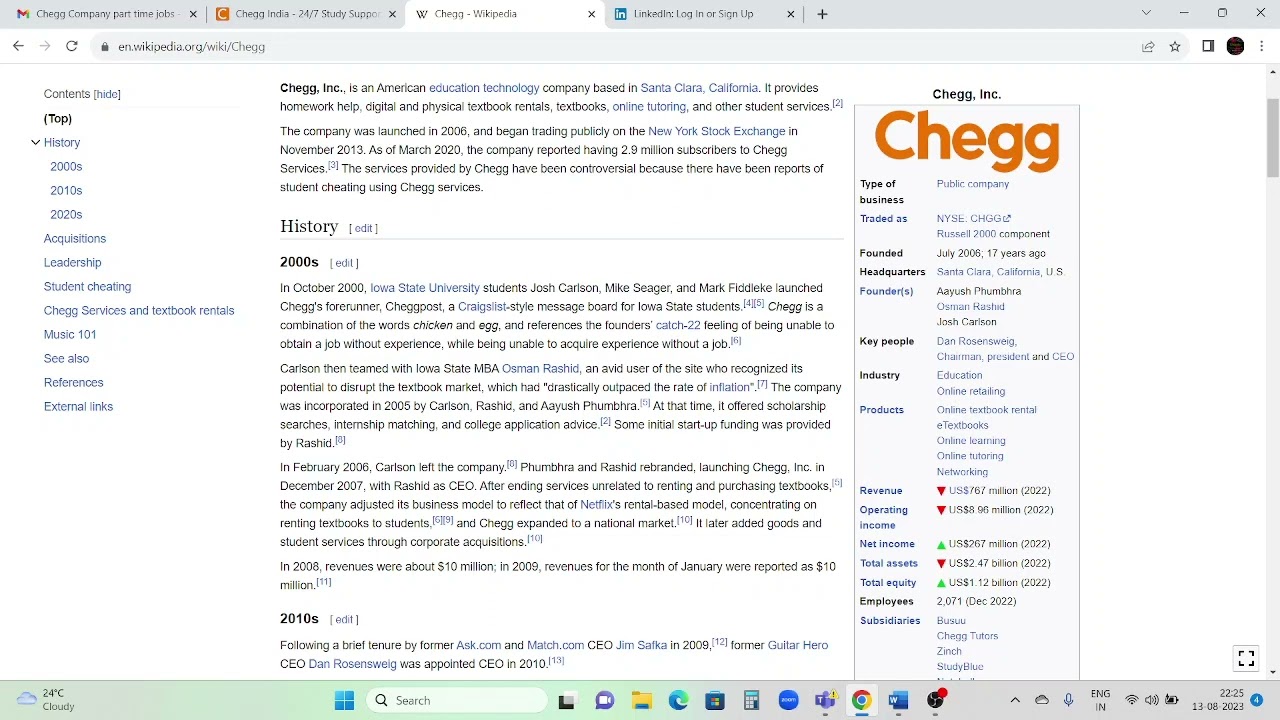The width and height of the screenshot is (1280, 720).
Task: Open the Windows Start menu
Action: point(344,700)
